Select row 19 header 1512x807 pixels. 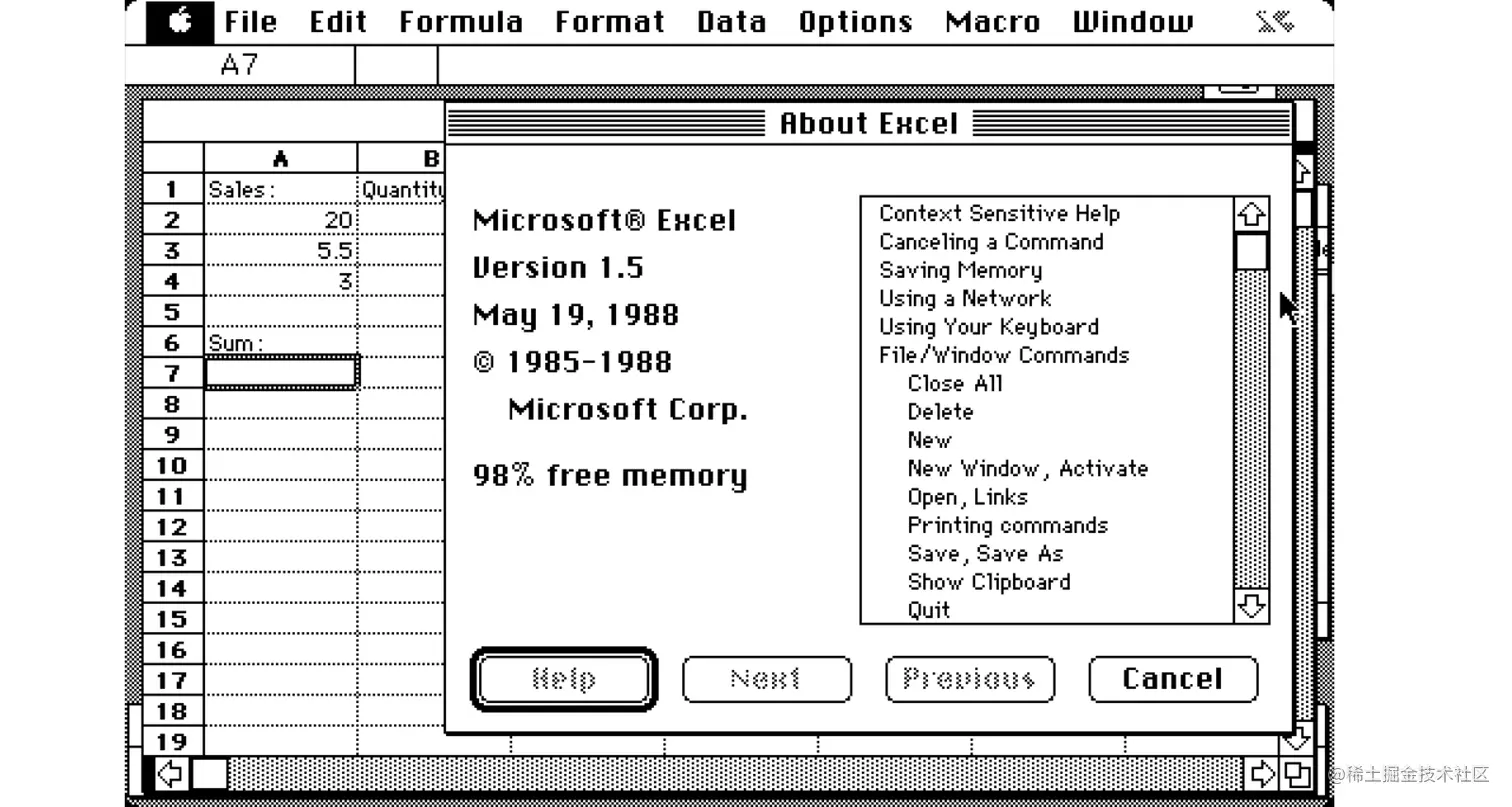coord(173,742)
